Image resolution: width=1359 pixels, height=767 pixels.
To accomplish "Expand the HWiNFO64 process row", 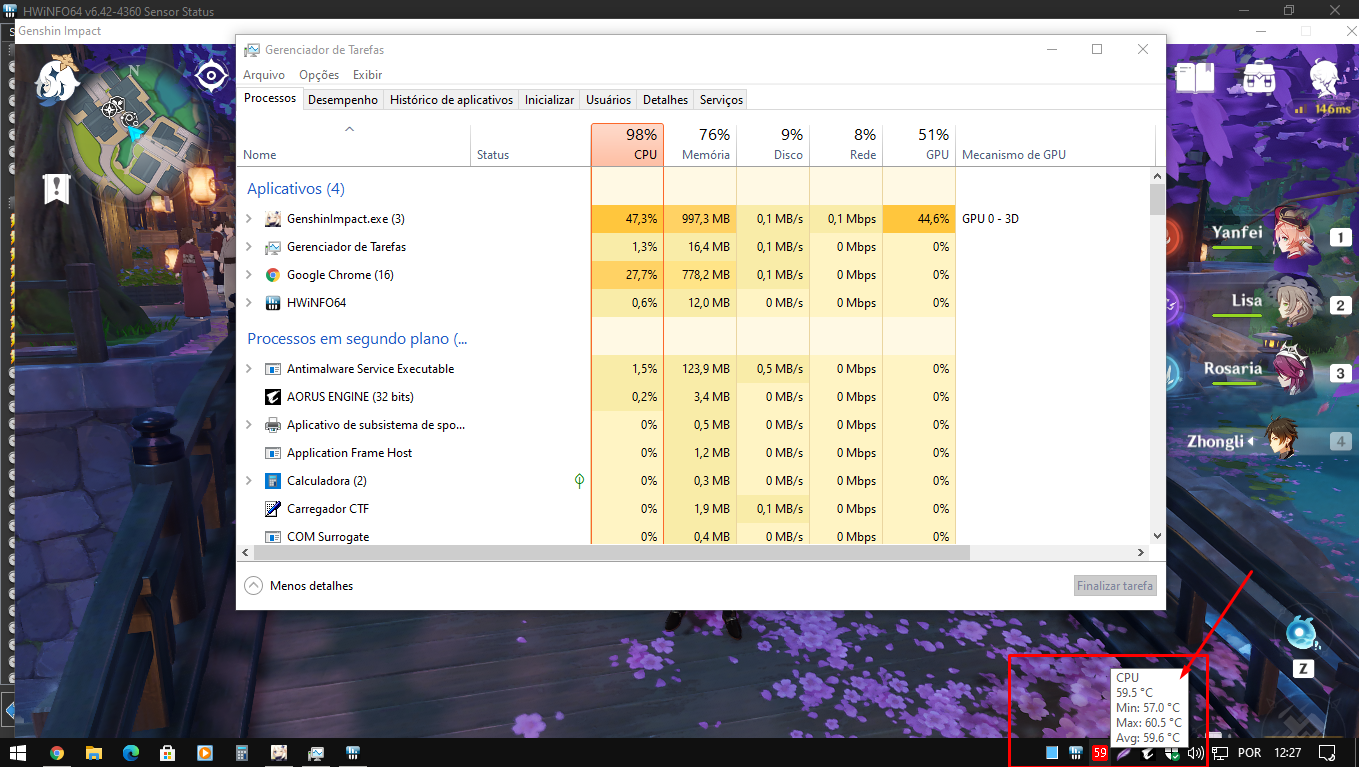I will pos(249,302).
